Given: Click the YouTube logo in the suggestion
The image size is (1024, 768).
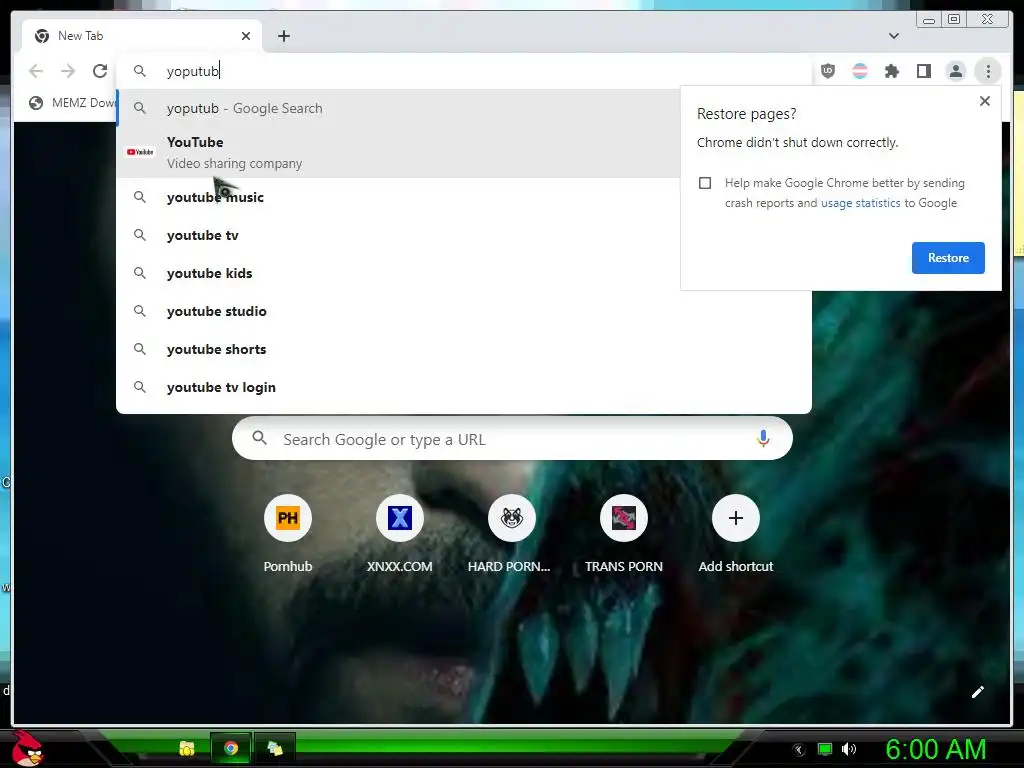Looking at the screenshot, I should 140,152.
